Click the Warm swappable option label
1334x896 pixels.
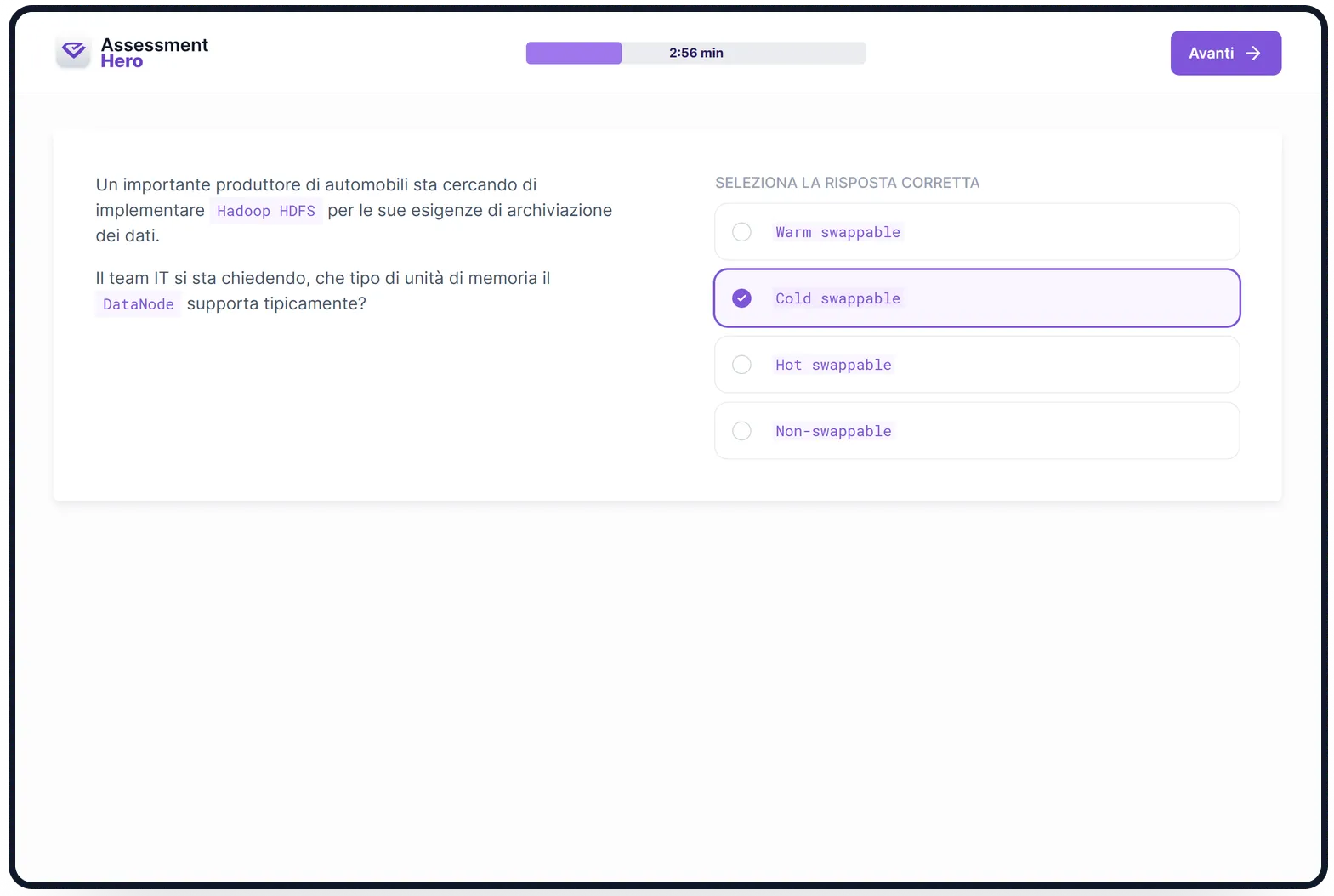pos(837,232)
